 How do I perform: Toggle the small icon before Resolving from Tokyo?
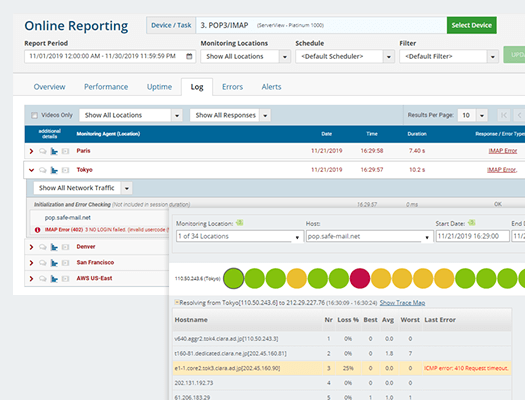[x=177, y=303]
